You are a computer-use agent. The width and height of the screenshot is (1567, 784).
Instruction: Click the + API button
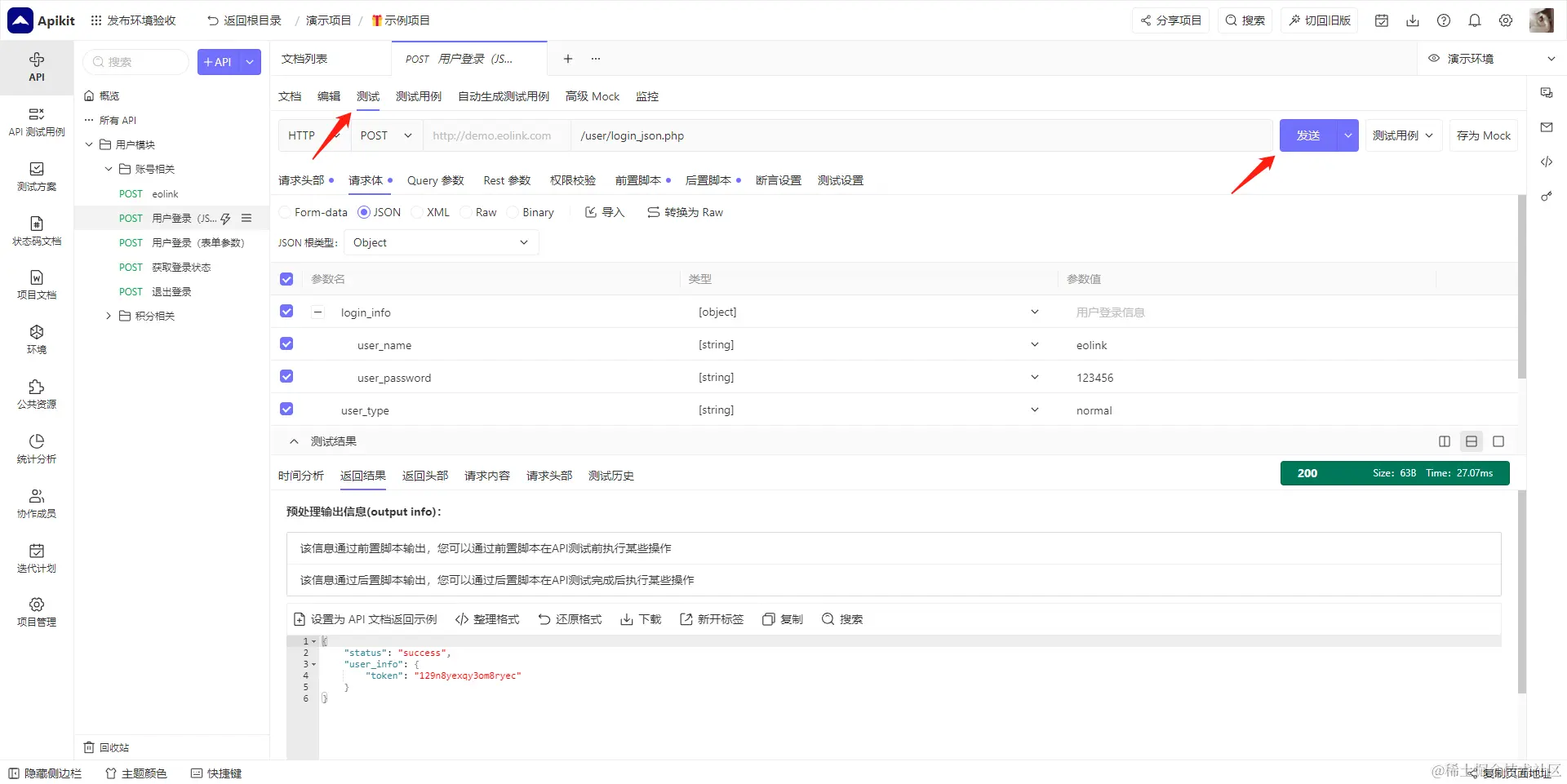click(x=218, y=62)
